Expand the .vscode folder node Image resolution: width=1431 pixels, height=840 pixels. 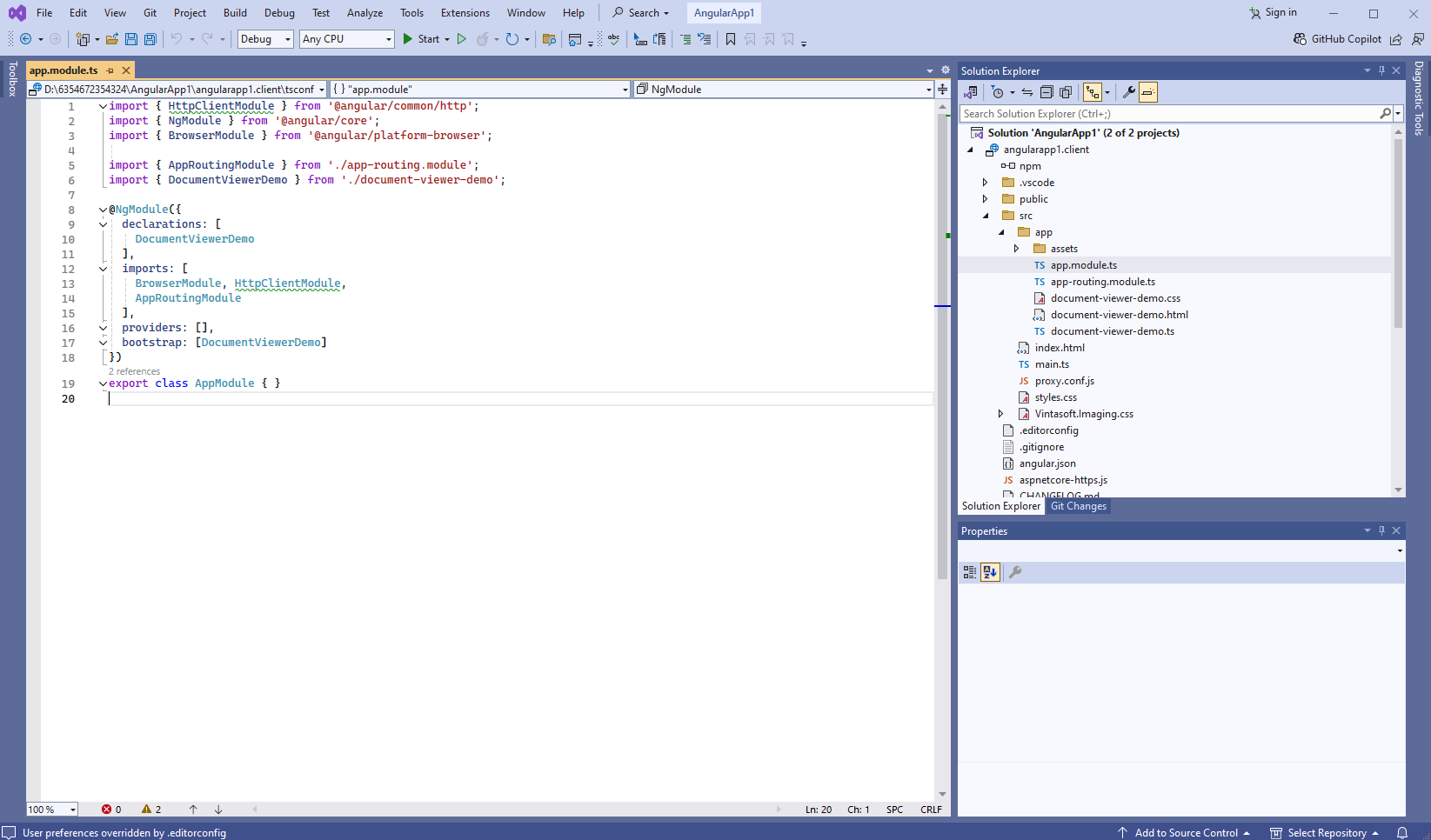pyautogui.click(x=985, y=183)
